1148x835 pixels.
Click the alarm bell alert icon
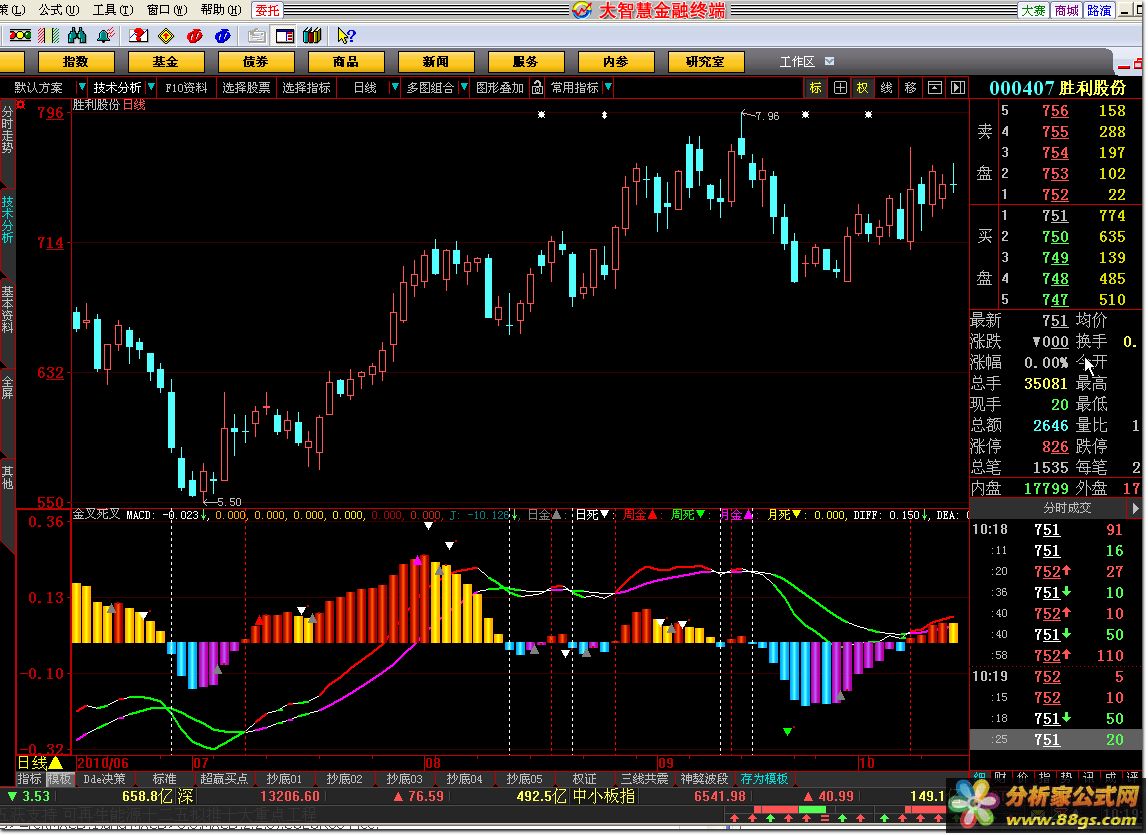coord(105,35)
